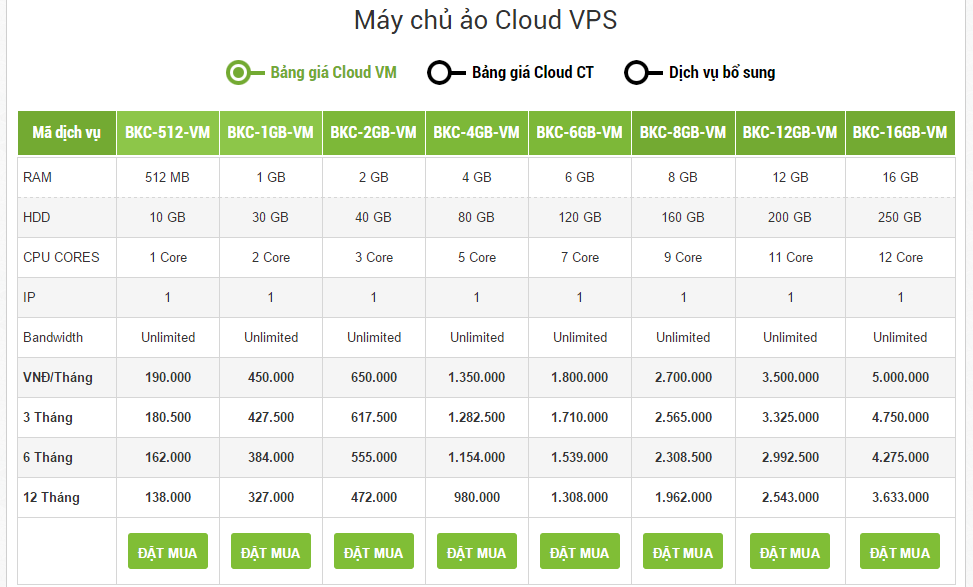Image resolution: width=973 pixels, height=587 pixels.
Task: Click the 12 Tháng row label
Action: 52,498
